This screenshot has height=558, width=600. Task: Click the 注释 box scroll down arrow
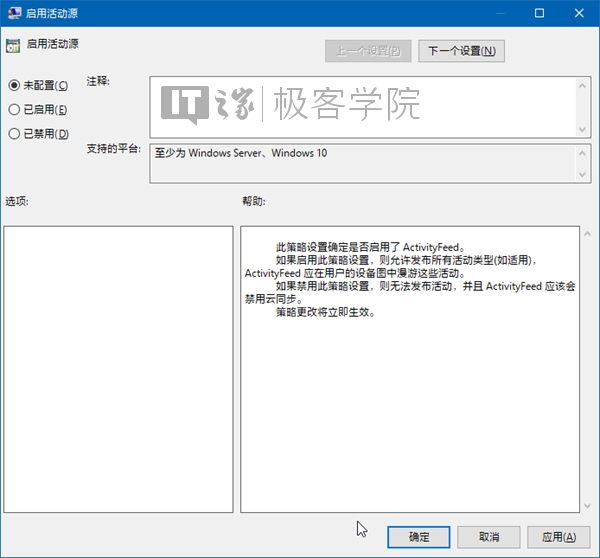[x=582, y=129]
